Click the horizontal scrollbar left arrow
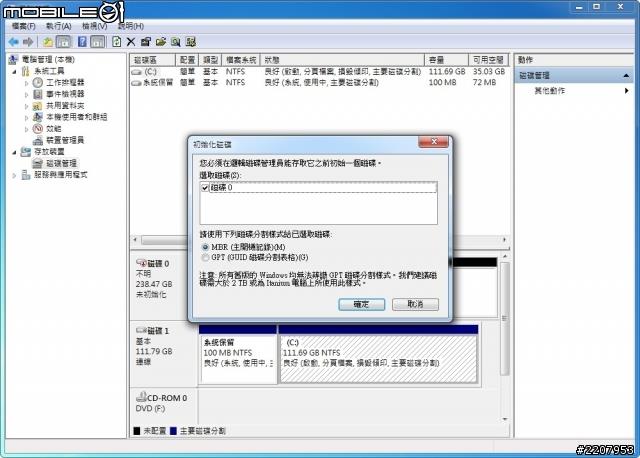 (135, 240)
